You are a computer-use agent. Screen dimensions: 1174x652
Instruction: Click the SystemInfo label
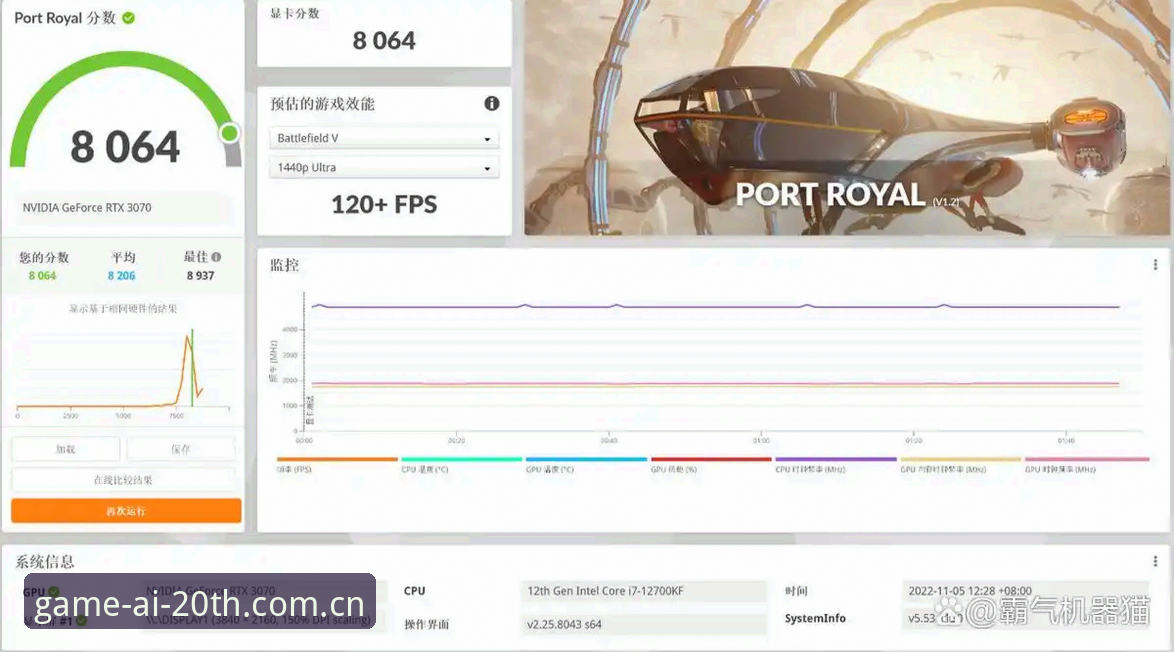click(815, 618)
